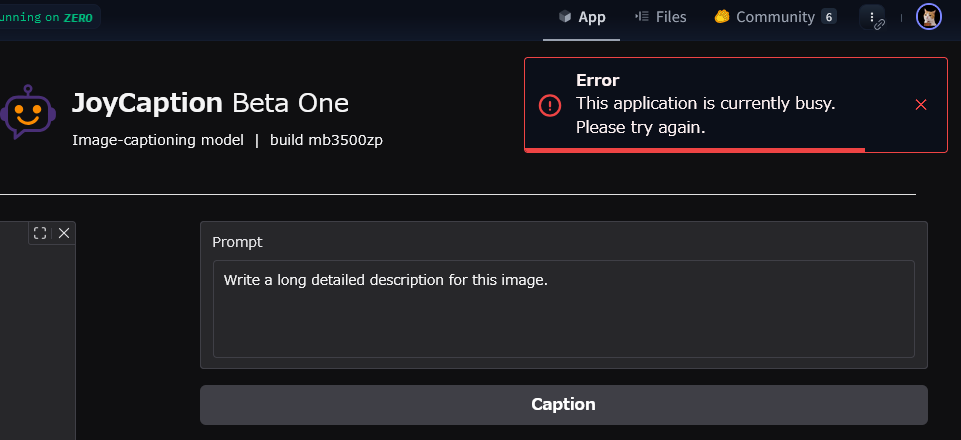Focus the Prompt text box
This screenshot has width=961, height=440.
click(x=563, y=308)
